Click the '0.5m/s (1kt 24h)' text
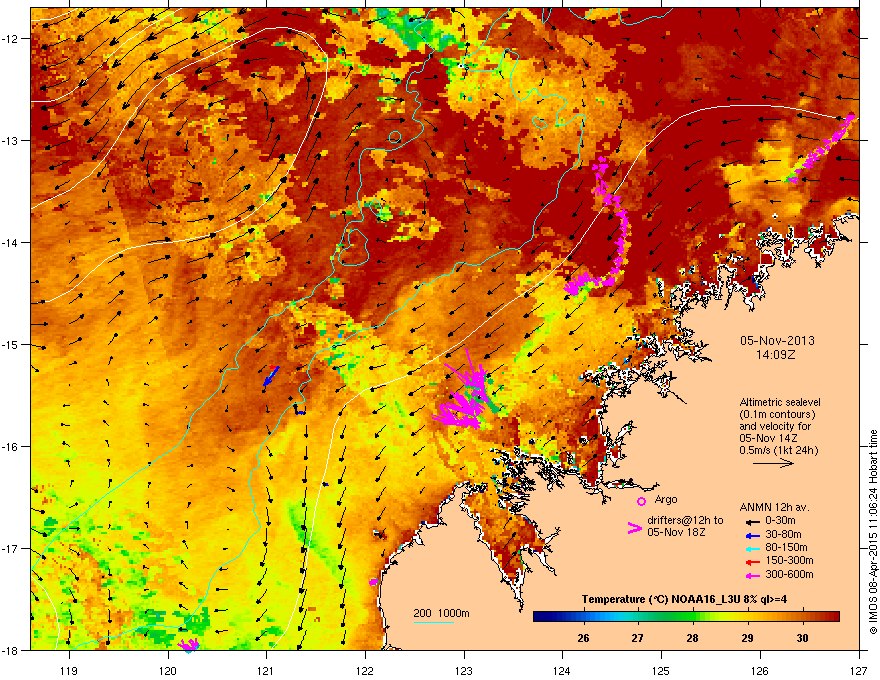 pos(778,450)
